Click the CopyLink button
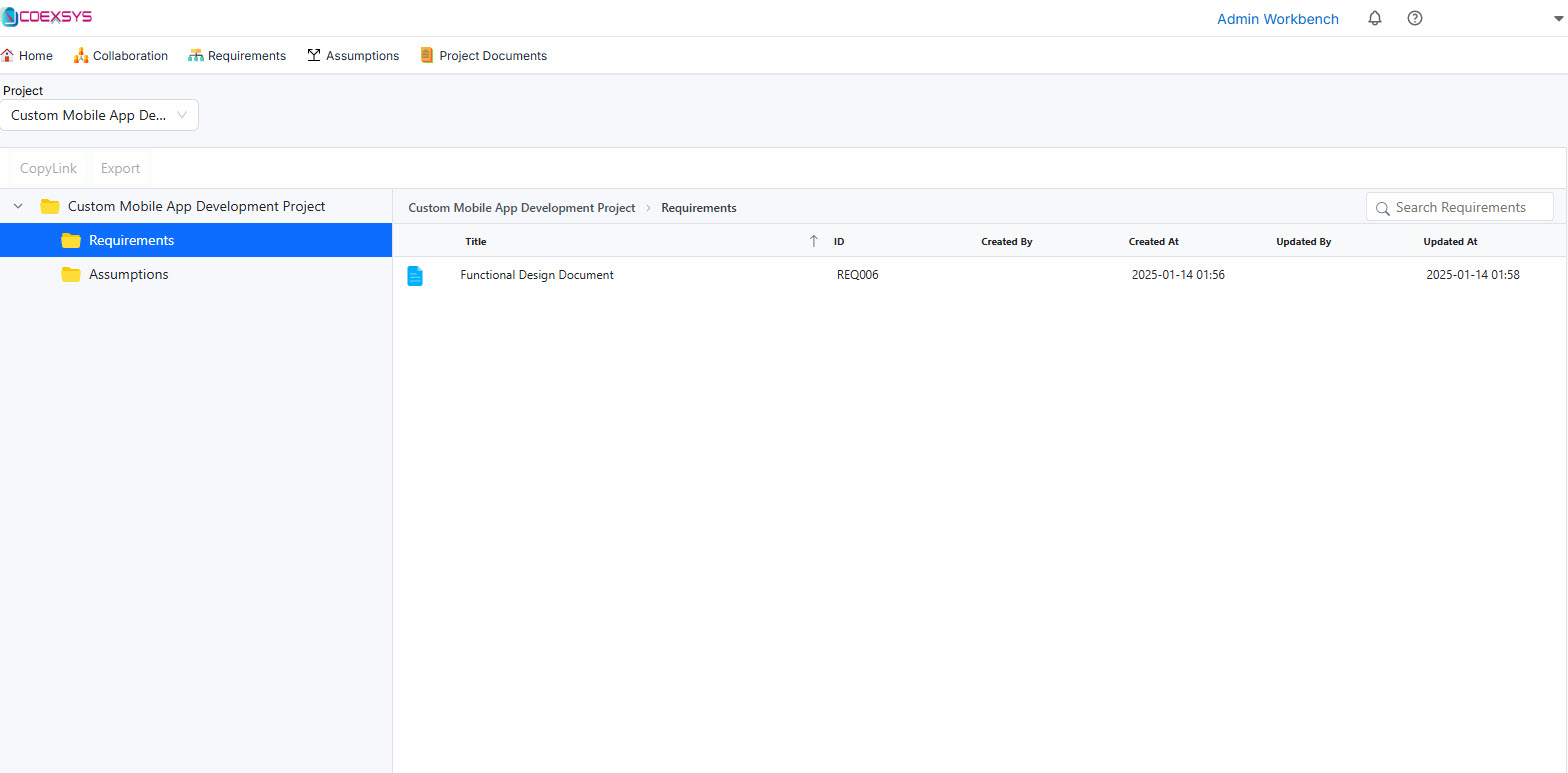The image size is (1568, 773). (48, 168)
